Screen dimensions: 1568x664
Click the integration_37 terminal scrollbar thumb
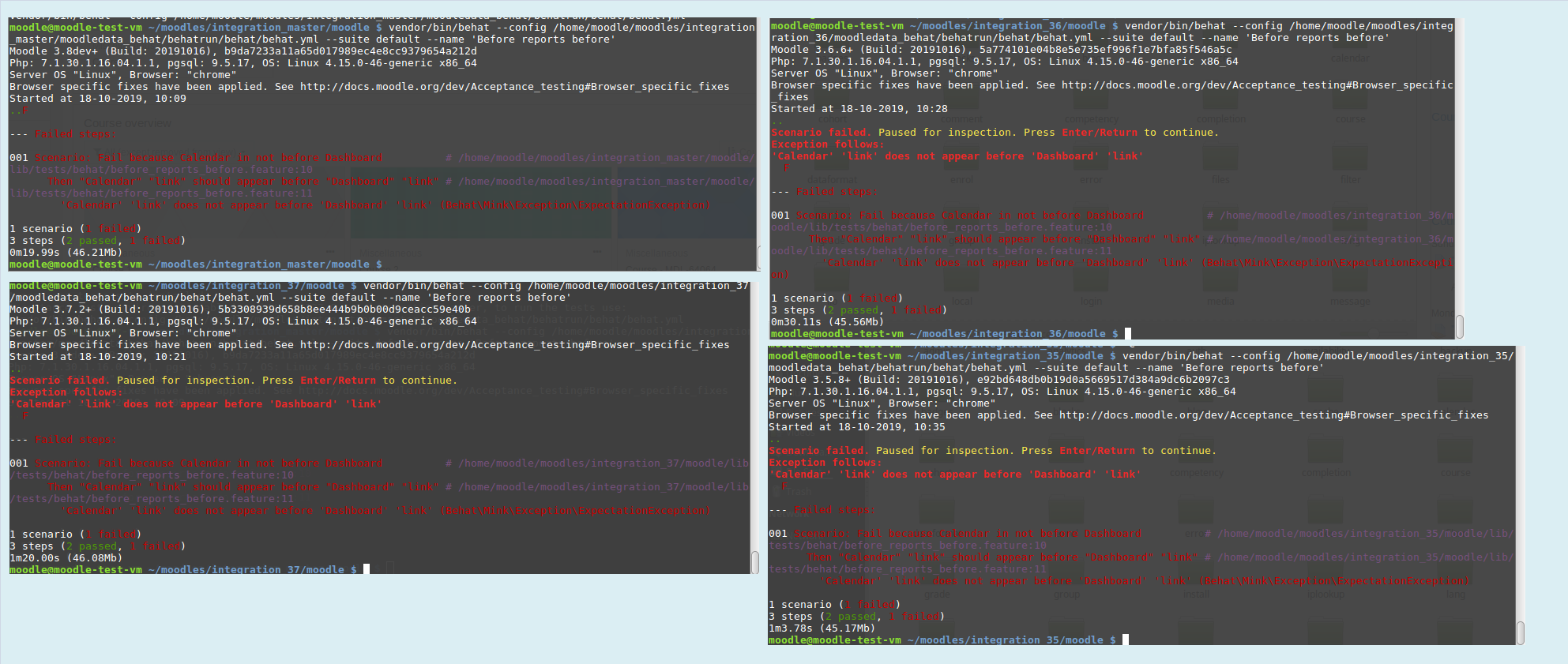click(754, 562)
